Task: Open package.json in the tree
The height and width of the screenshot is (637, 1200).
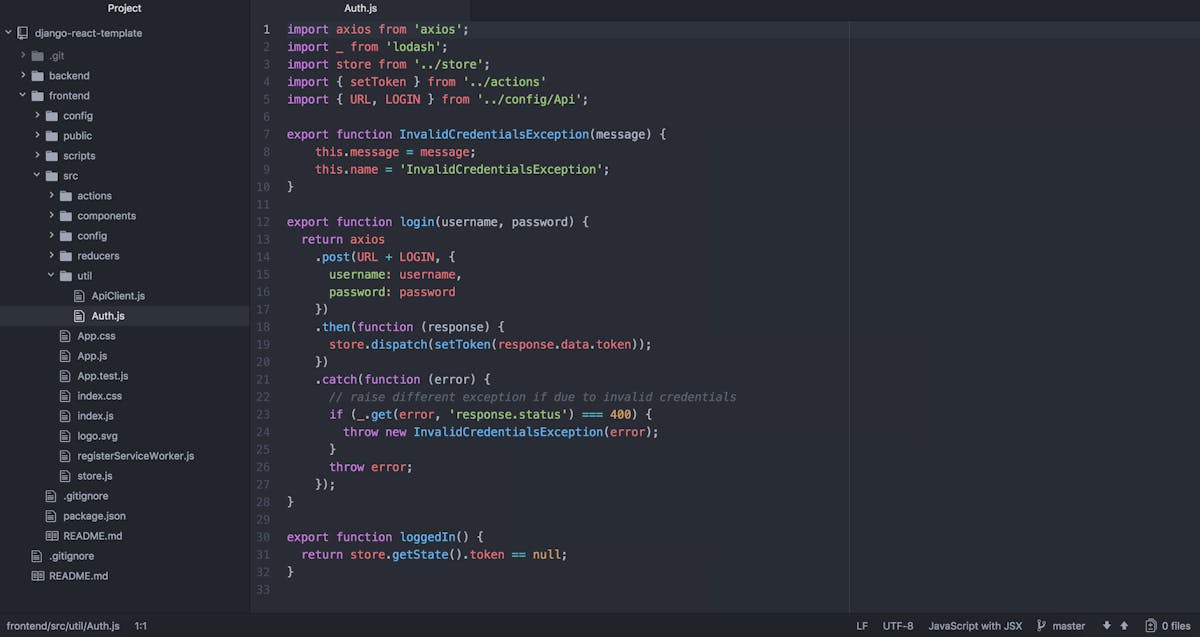Action: click(94, 516)
